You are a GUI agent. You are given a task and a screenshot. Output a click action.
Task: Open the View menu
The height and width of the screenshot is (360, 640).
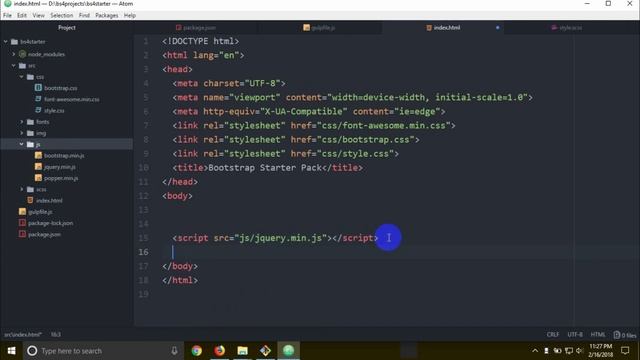pos(38,16)
